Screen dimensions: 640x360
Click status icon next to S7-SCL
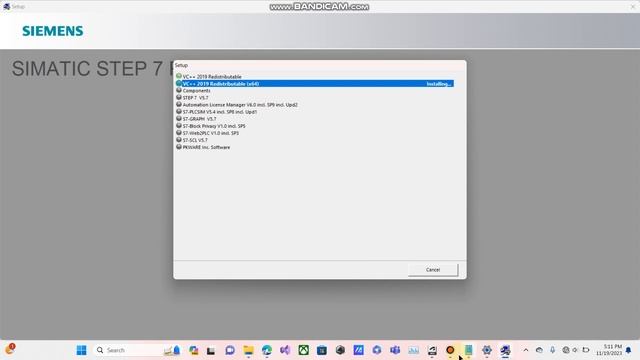pyautogui.click(x=179, y=140)
